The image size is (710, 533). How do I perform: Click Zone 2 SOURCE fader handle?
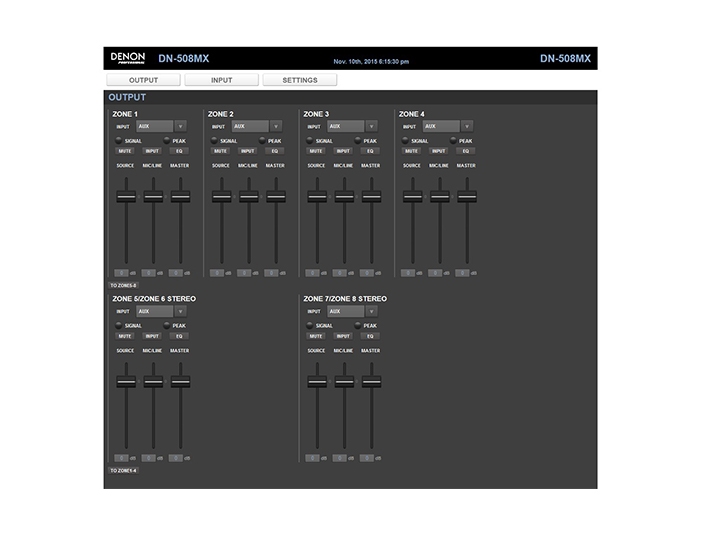click(221, 197)
